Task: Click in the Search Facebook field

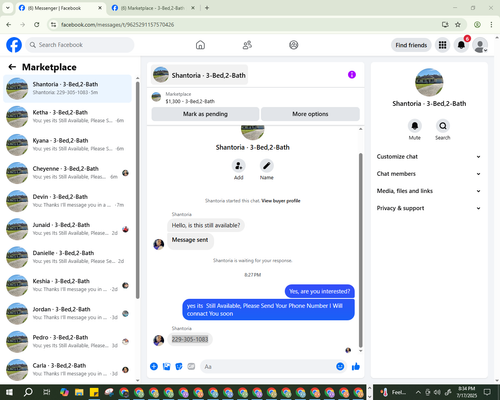Action: pos(80,45)
